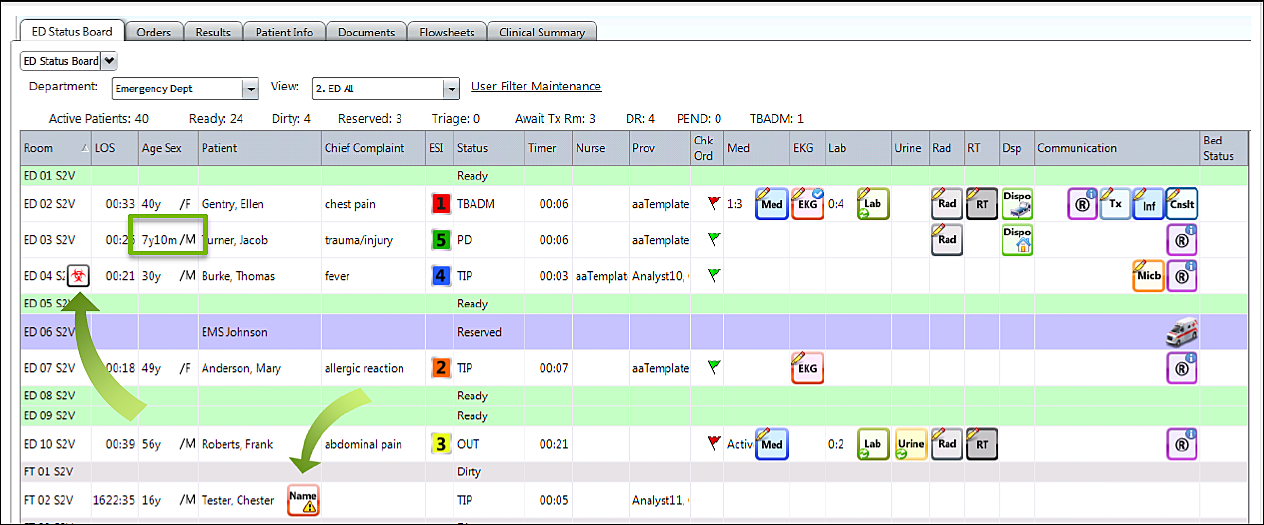Open the Urine icon for Roberts, Frank
This screenshot has width=1264, height=525.
[x=910, y=444]
